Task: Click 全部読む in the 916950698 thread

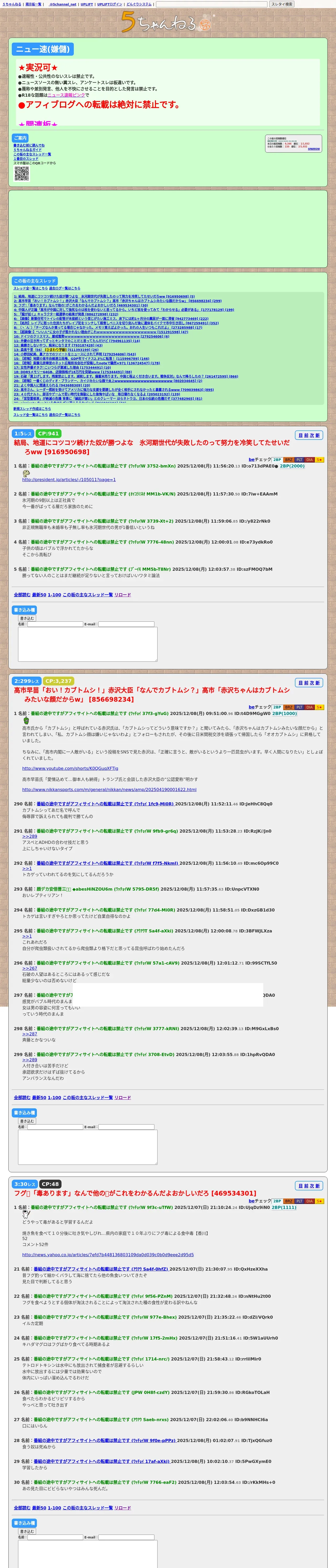Action: (x=22, y=595)
